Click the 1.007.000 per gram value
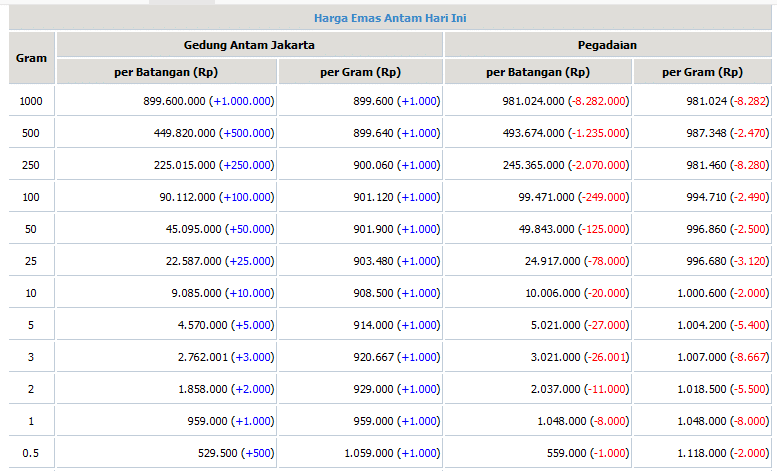 coord(702,357)
